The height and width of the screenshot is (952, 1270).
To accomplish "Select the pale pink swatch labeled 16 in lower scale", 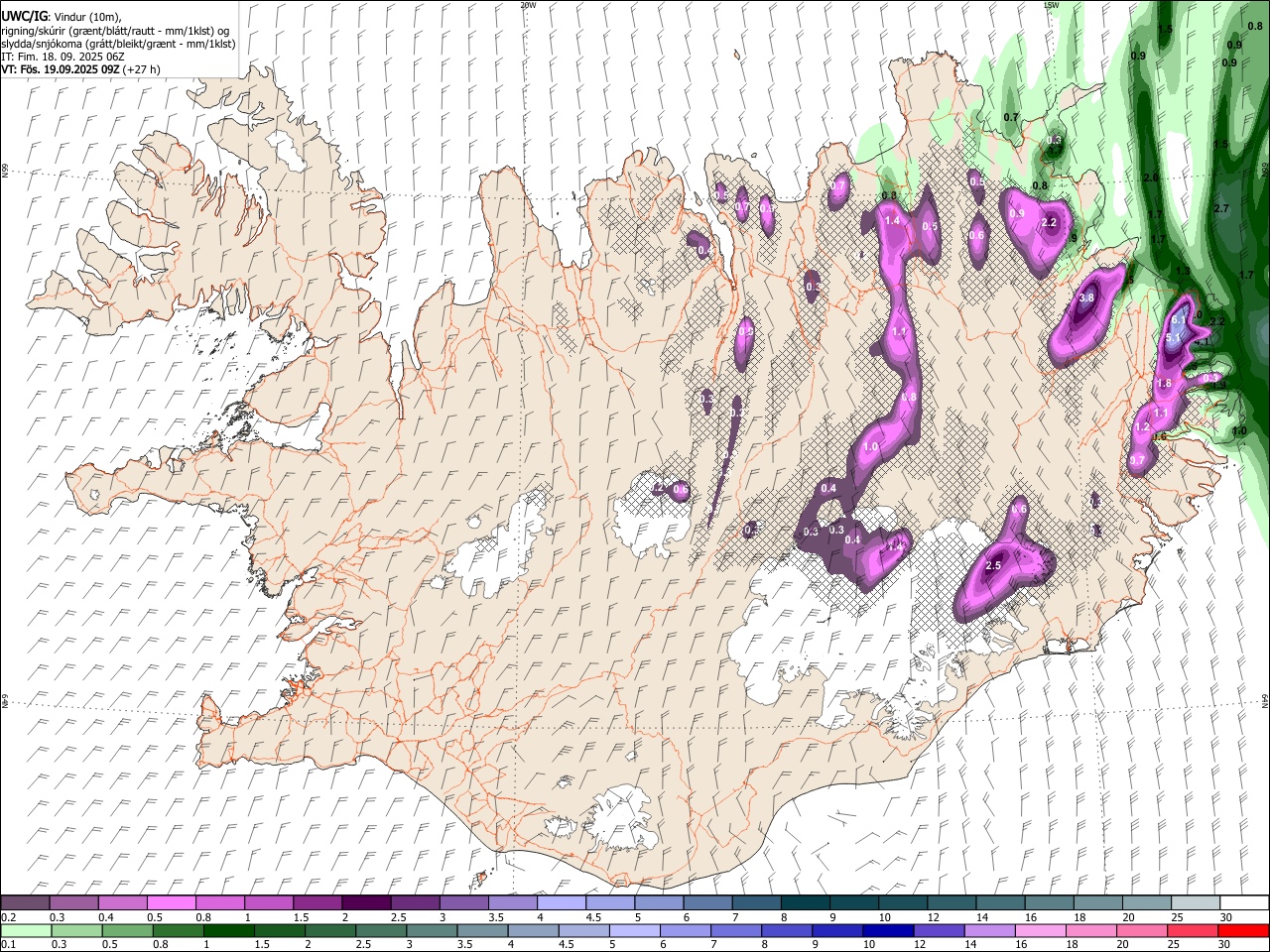I will tap(1039, 930).
